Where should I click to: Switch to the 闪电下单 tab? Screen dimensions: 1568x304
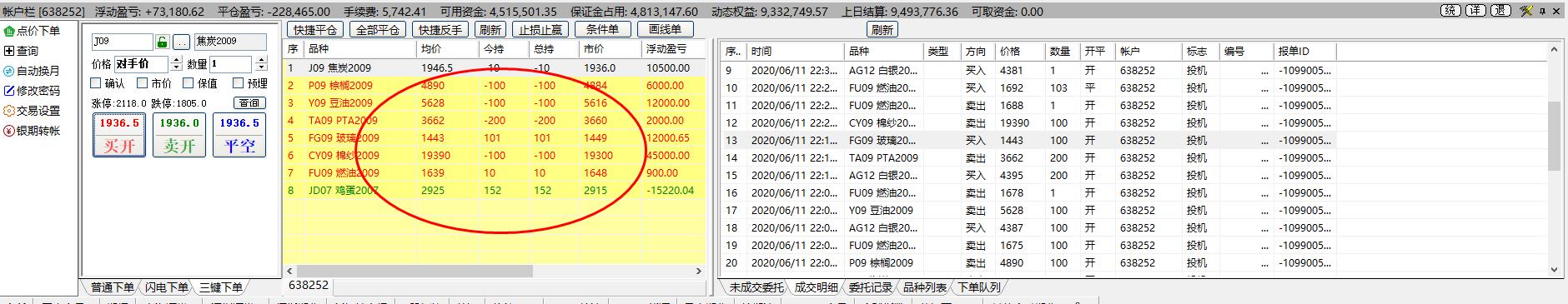[x=166, y=287]
